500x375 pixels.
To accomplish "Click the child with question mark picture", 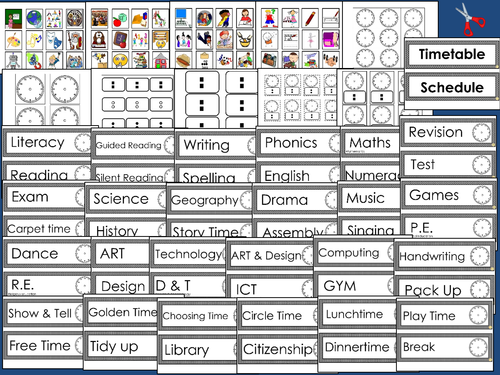I will pos(270,19).
